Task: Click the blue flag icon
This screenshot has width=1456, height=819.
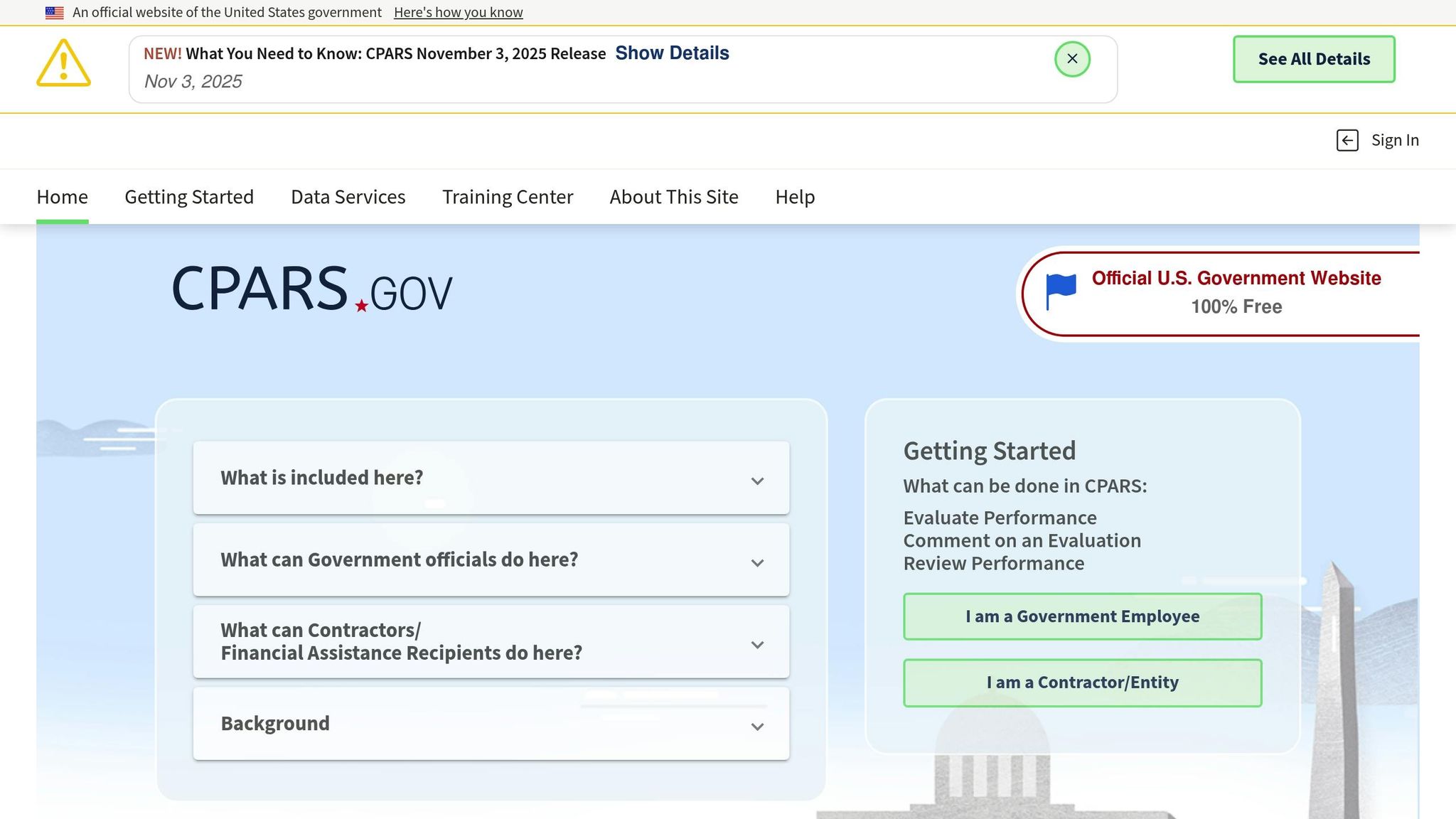Action: (1061, 291)
